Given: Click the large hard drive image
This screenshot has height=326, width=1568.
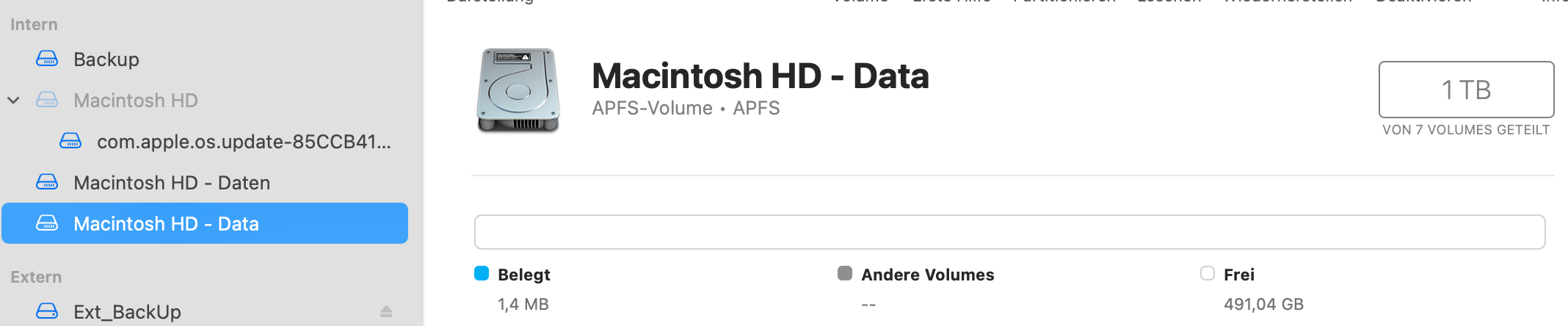Looking at the screenshot, I should point(518,90).
